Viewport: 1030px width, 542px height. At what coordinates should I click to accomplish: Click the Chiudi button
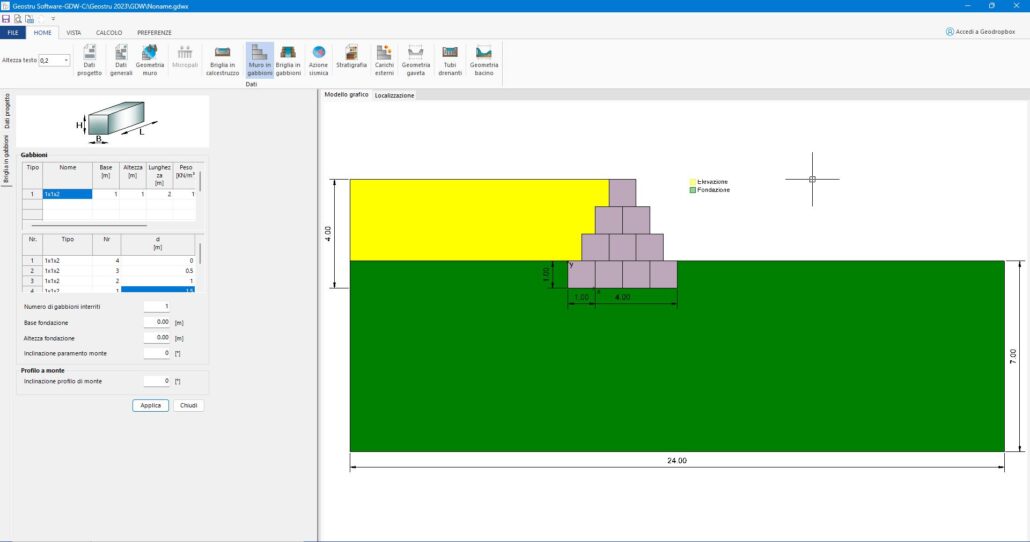coord(188,405)
